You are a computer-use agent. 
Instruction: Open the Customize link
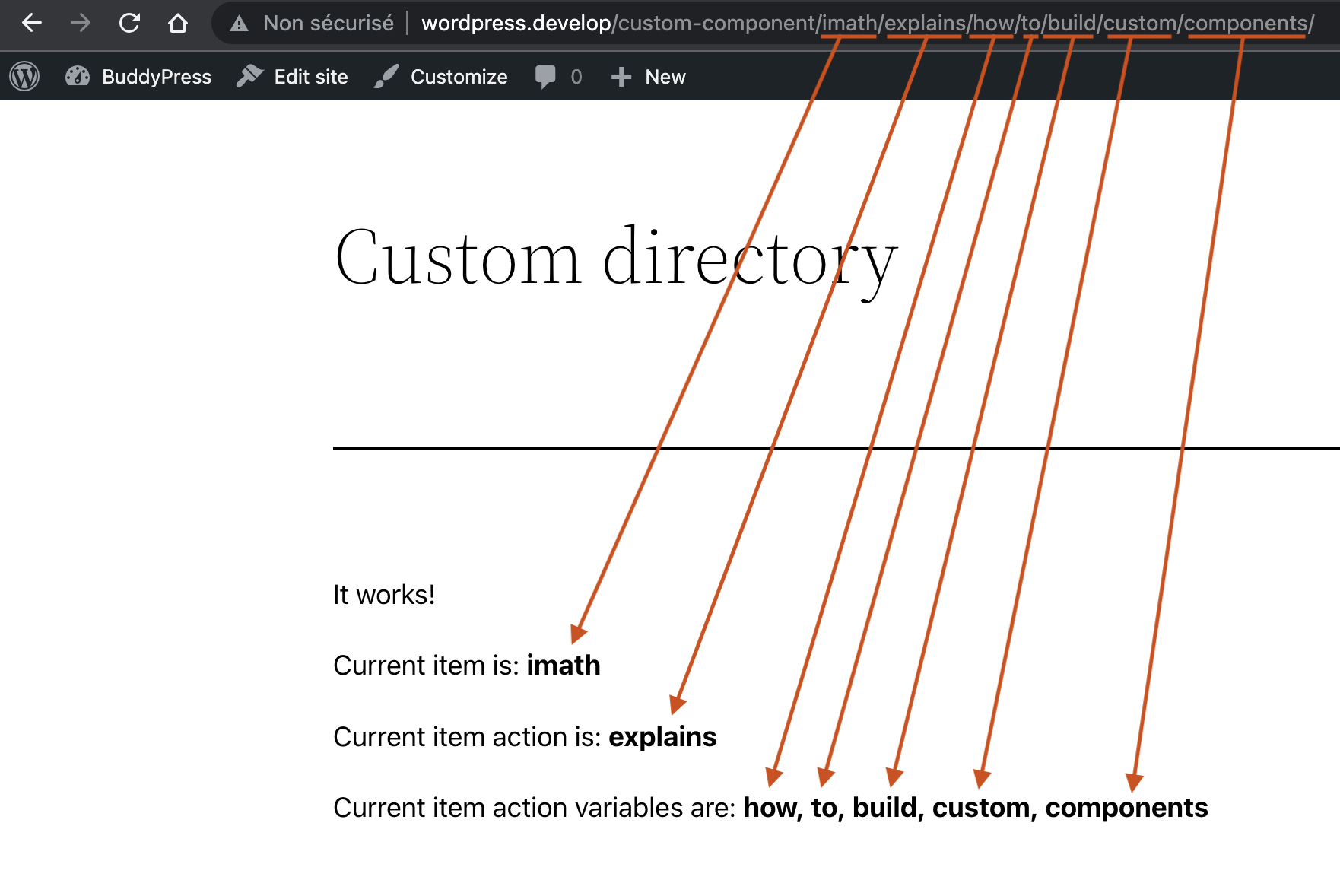441,77
